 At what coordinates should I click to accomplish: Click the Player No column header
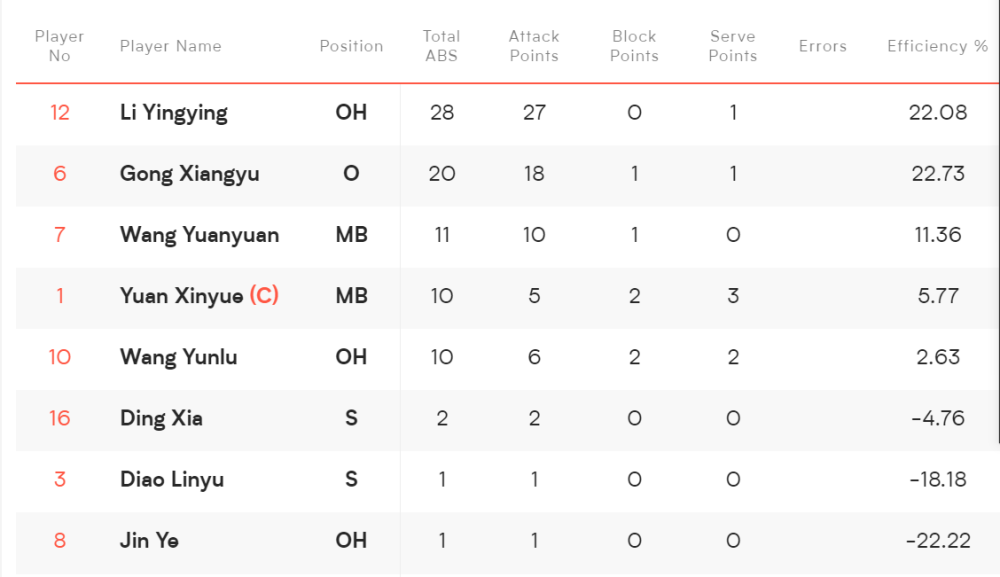tap(59, 46)
